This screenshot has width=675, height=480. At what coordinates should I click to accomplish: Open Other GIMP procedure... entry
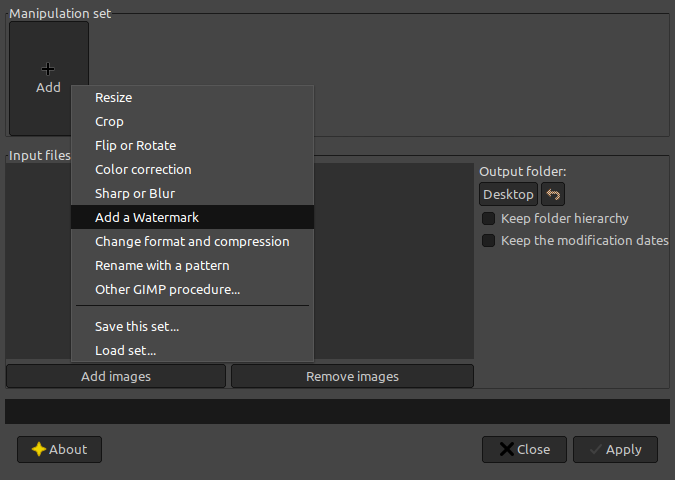[192, 290]
